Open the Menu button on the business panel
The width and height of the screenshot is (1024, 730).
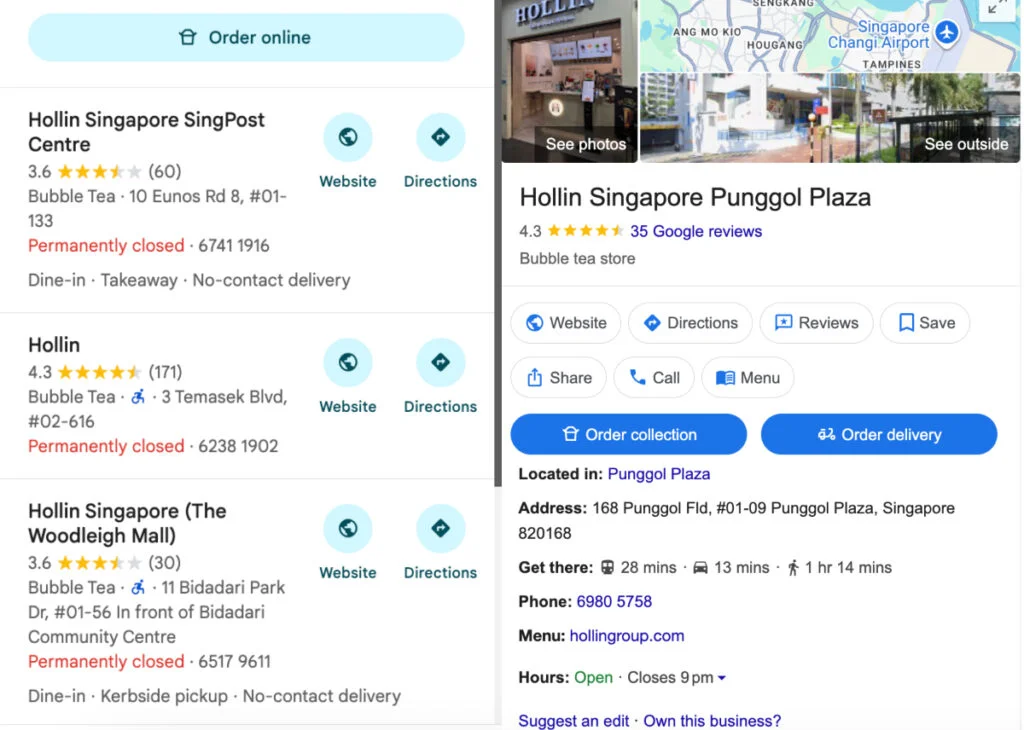coord(747,377)
